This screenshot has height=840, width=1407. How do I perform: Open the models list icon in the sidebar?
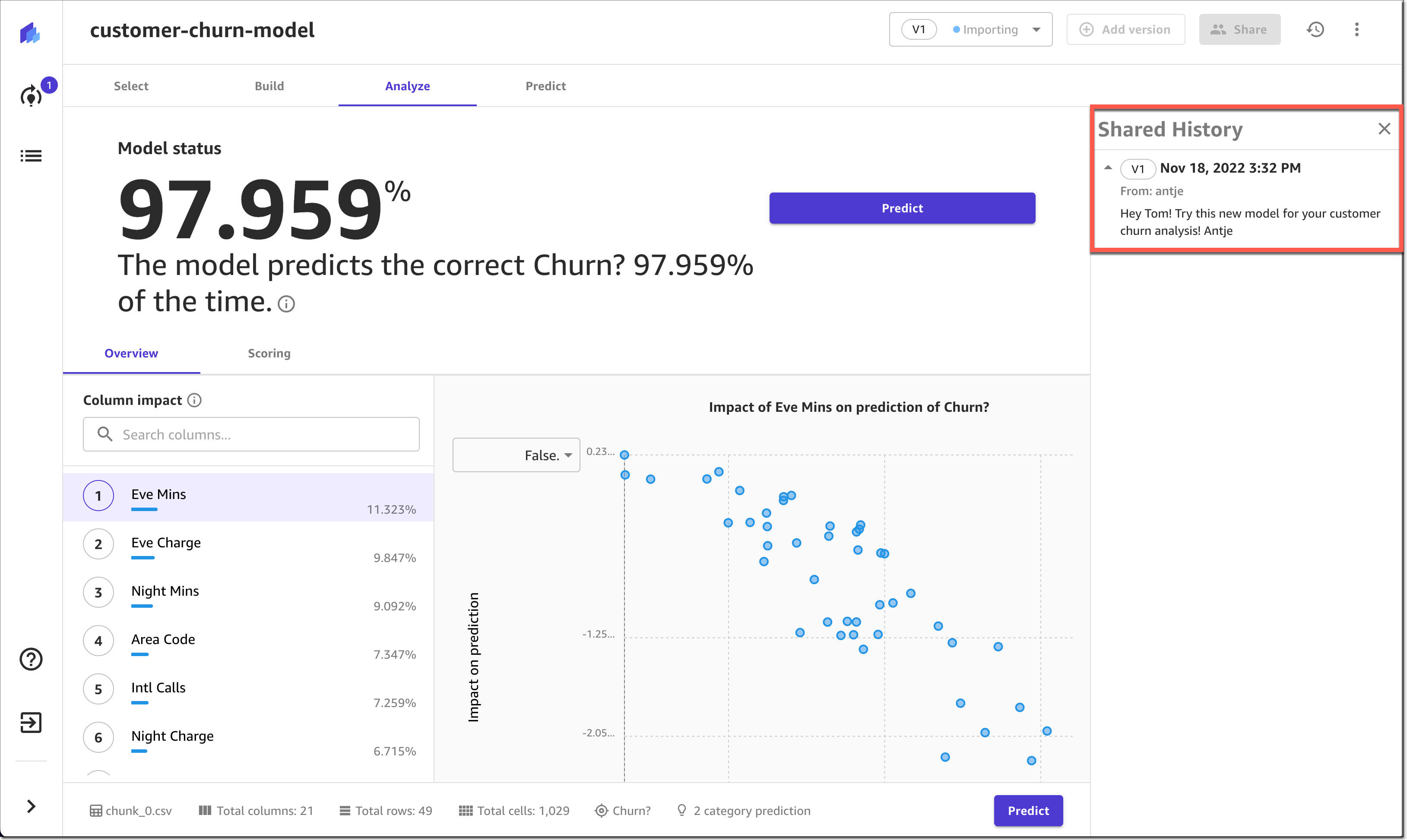coord(31,156)
